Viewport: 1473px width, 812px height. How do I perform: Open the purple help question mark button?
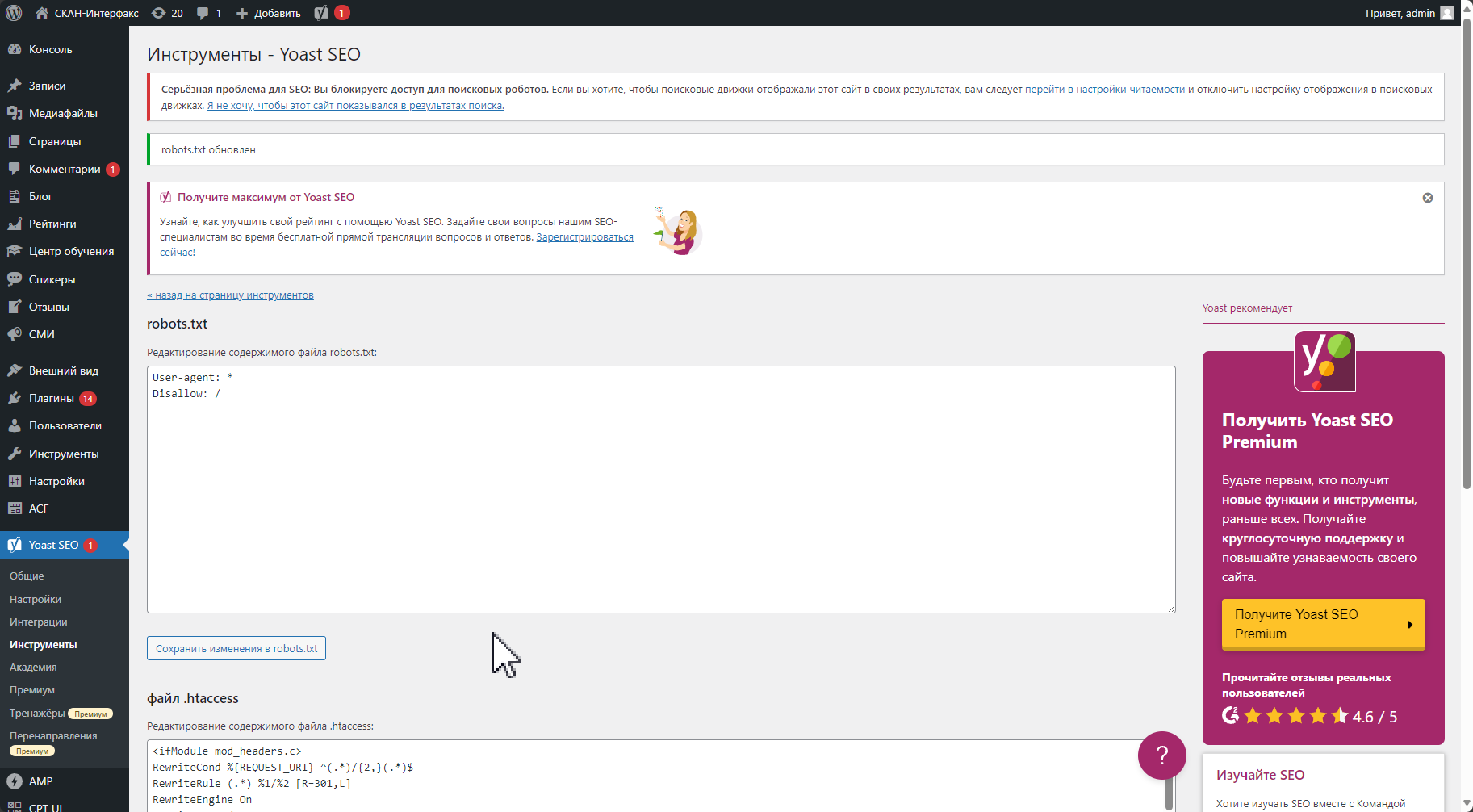tap(1161, 755)
